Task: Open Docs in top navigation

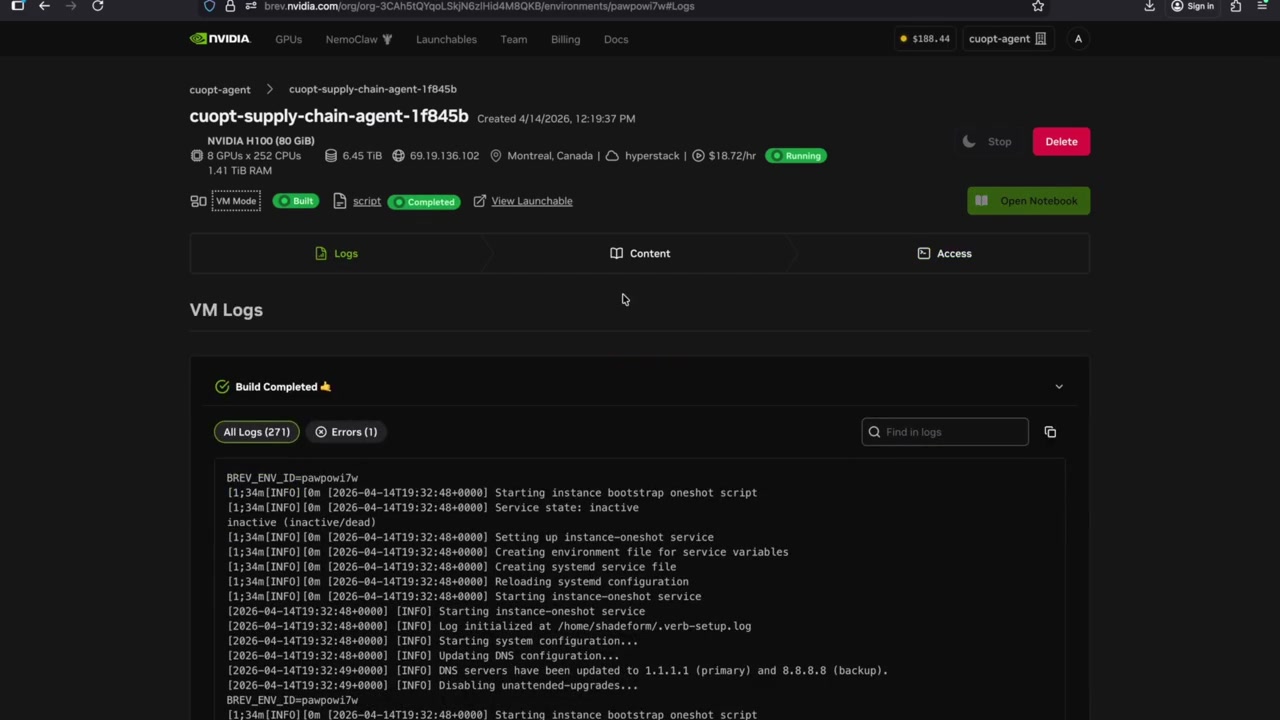Action: click(x=616, y=39)
